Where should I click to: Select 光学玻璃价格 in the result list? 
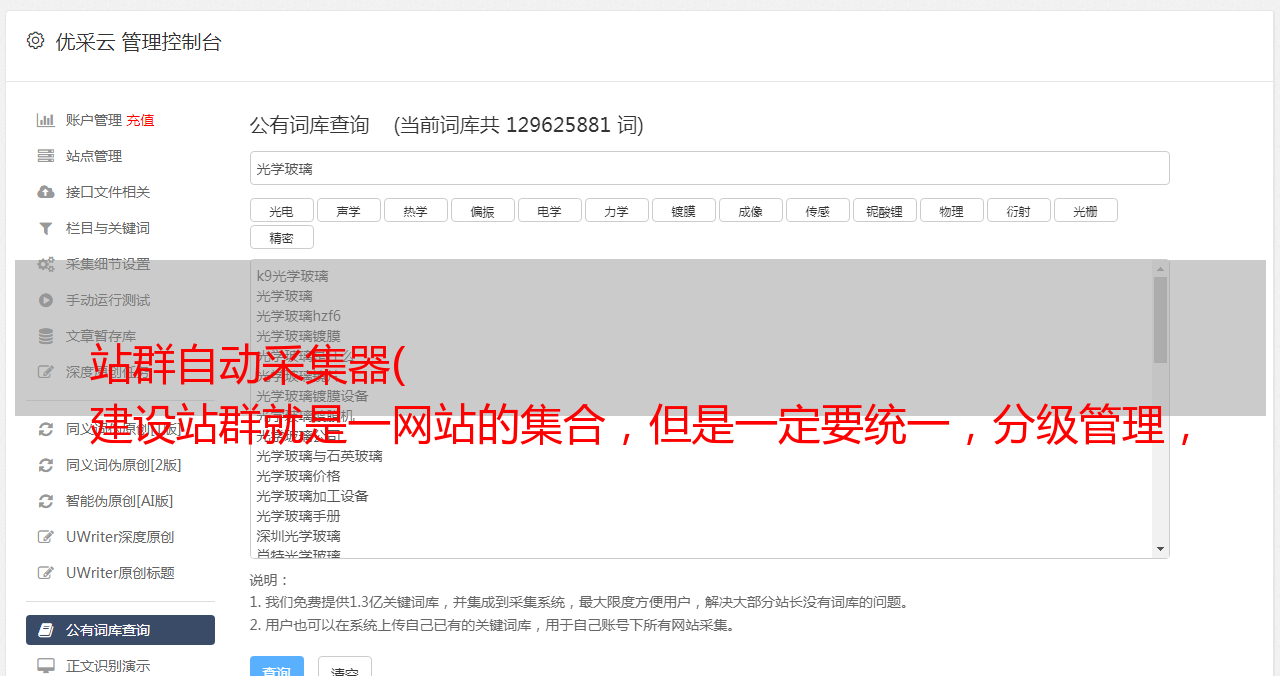click(298, 476)
